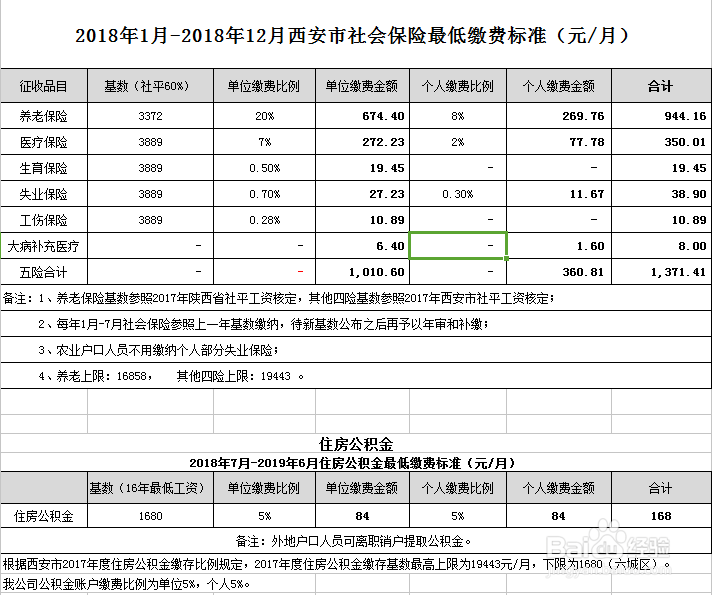Select the 272.23 amount cell
712x595 pixels.
(362, 142)
